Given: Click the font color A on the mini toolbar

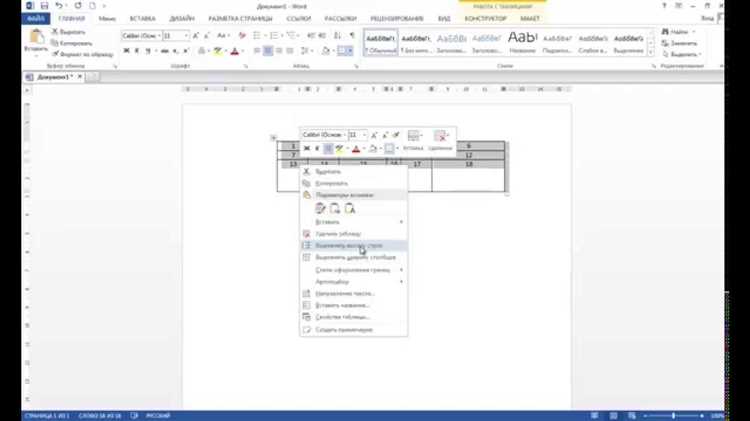Looking at the screenshot, I should [356, 149].
